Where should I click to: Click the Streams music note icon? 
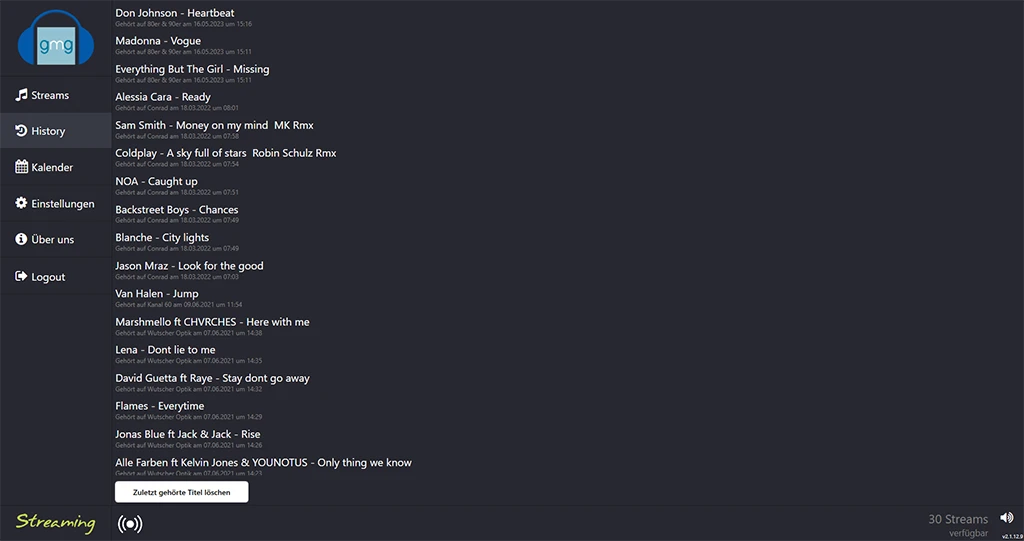[21, 95]
